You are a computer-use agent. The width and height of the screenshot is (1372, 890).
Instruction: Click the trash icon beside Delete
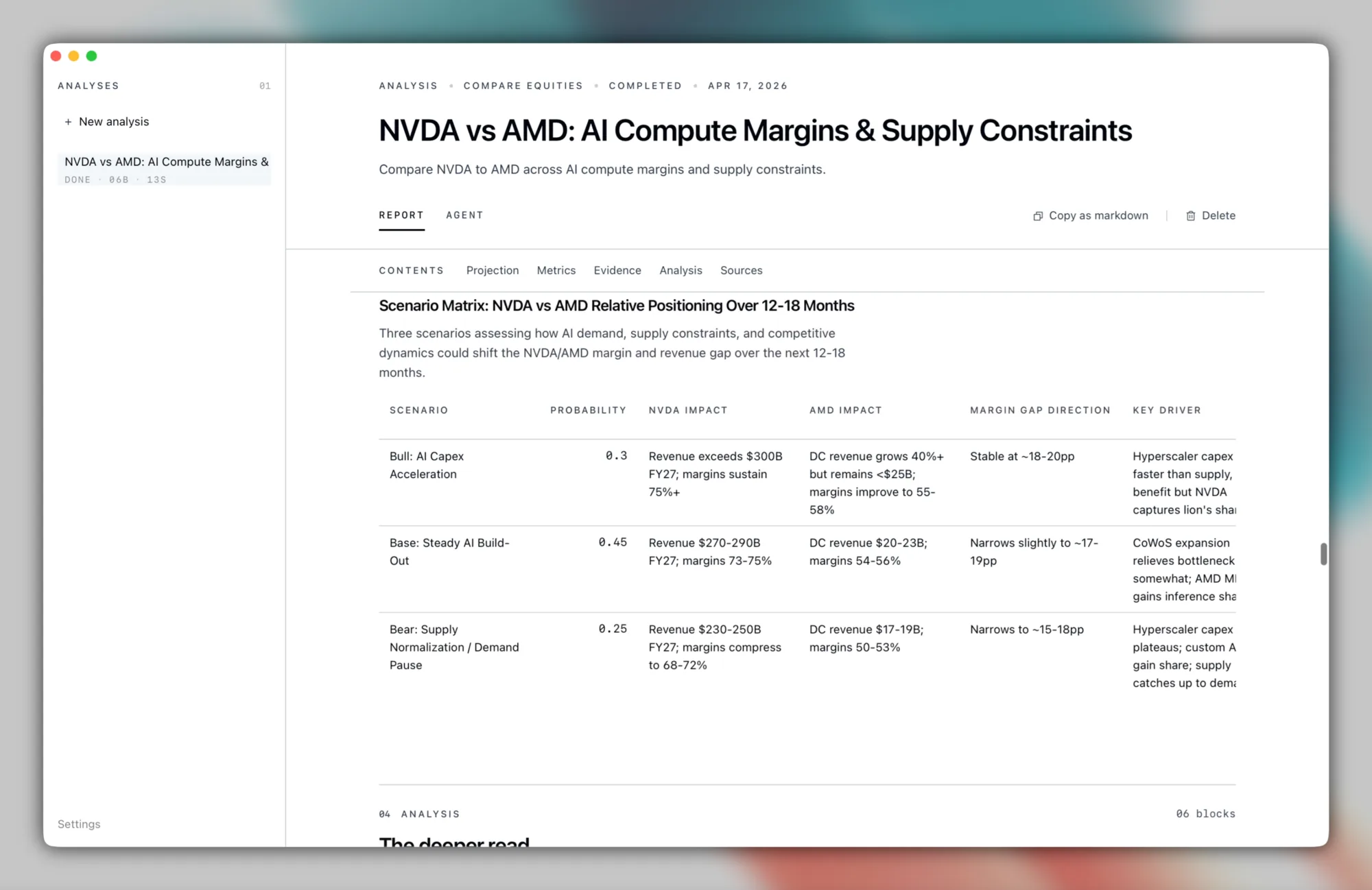pyautogui.click(x=1191, y=216)
